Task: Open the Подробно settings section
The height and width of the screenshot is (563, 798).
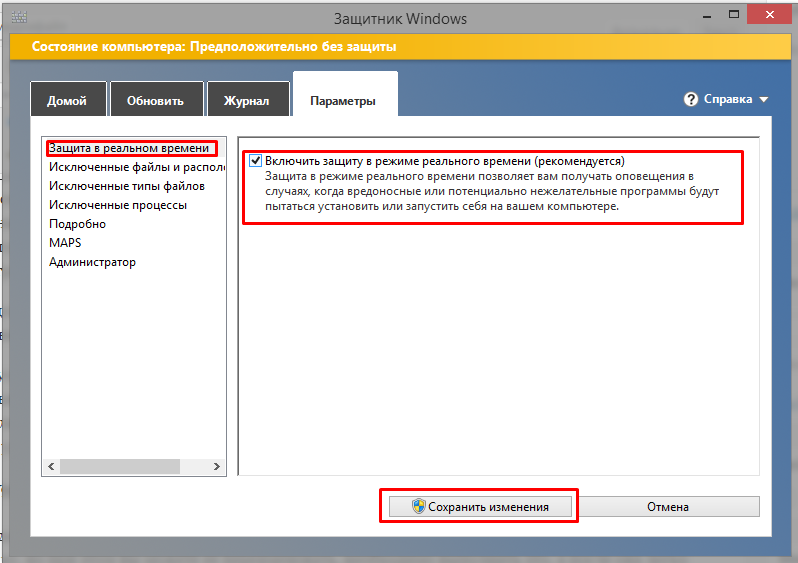Action: (77, 224)
